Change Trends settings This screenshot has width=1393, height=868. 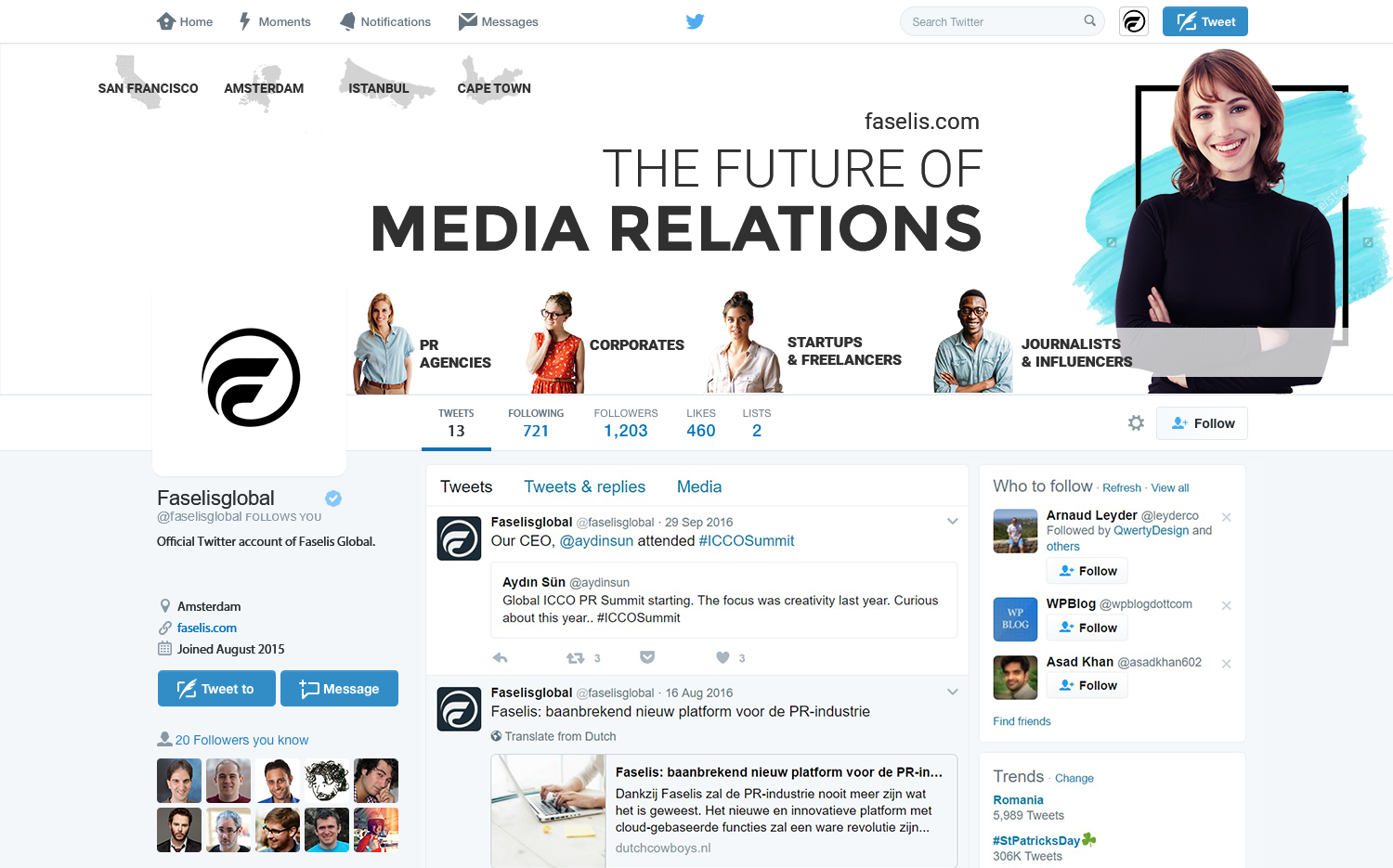pyautogui.click(x=1074, y=778)
